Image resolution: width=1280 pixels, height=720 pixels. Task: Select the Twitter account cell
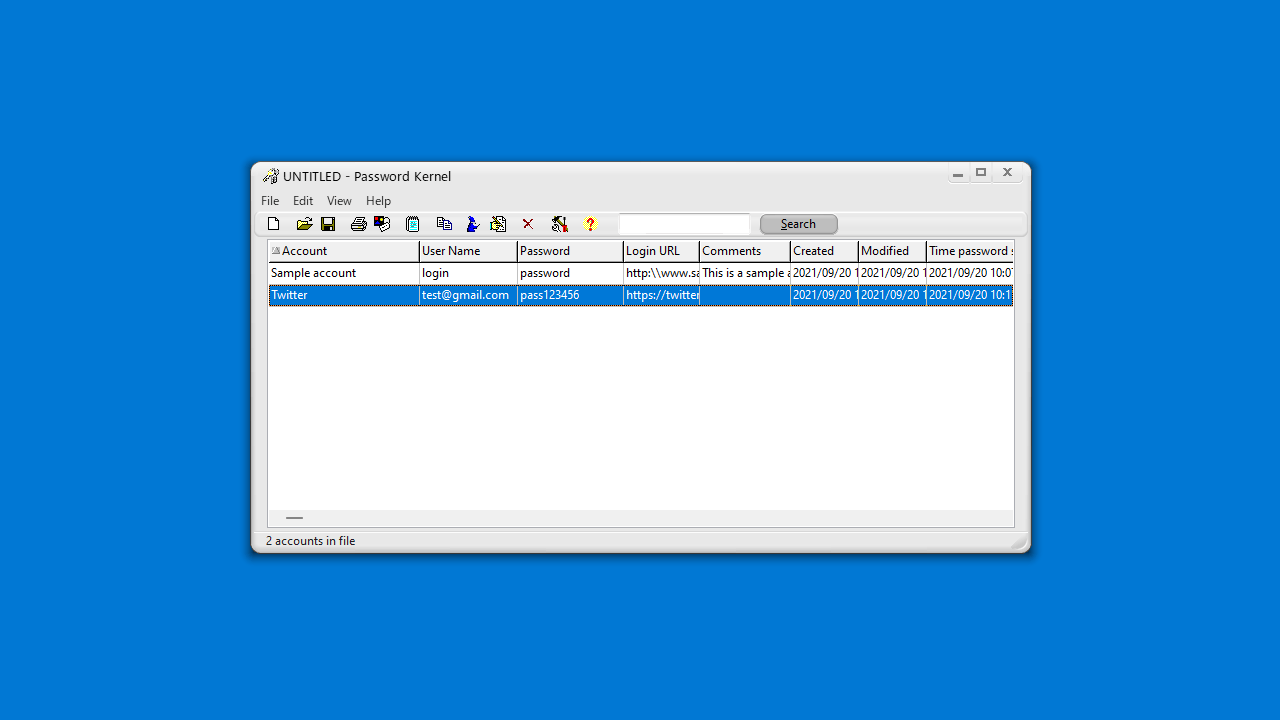click(x=343, y=295)
